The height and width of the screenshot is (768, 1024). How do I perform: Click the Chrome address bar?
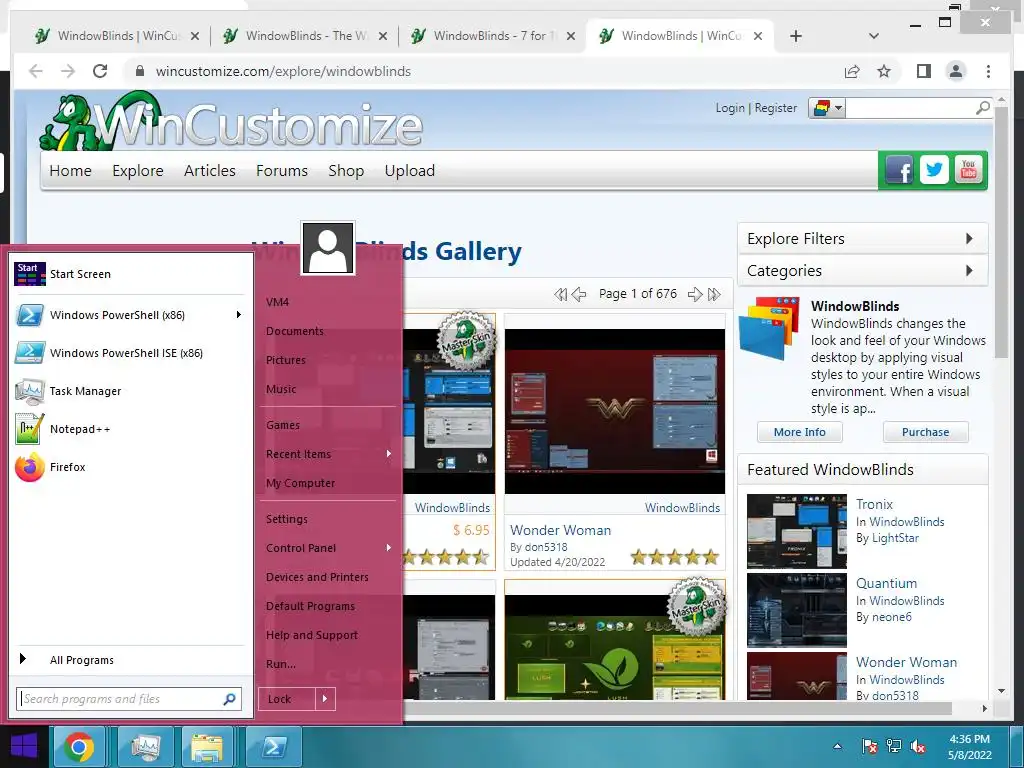pyautogui.click(x=483, y=71)
